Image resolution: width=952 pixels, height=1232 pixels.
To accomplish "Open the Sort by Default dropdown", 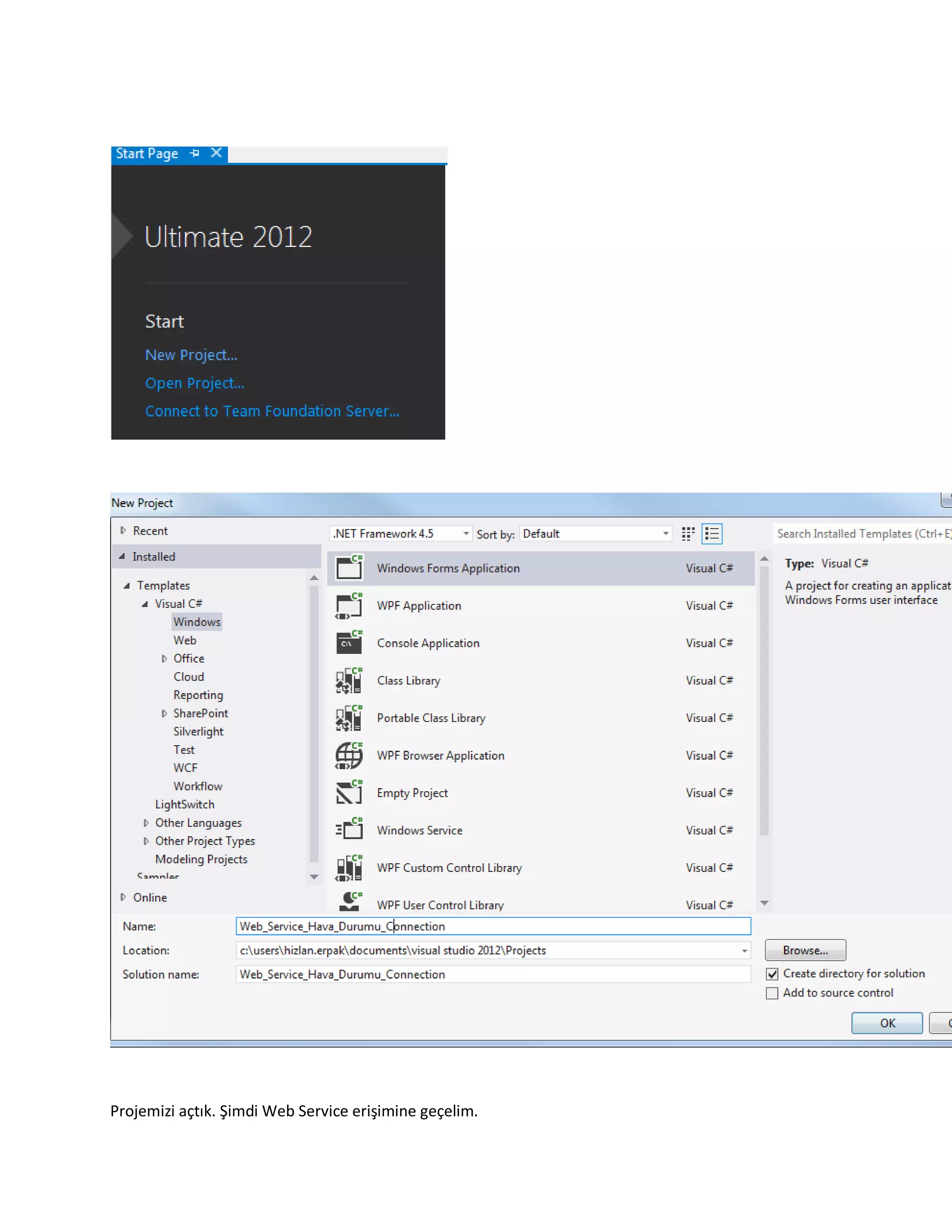I will (595, 534).
